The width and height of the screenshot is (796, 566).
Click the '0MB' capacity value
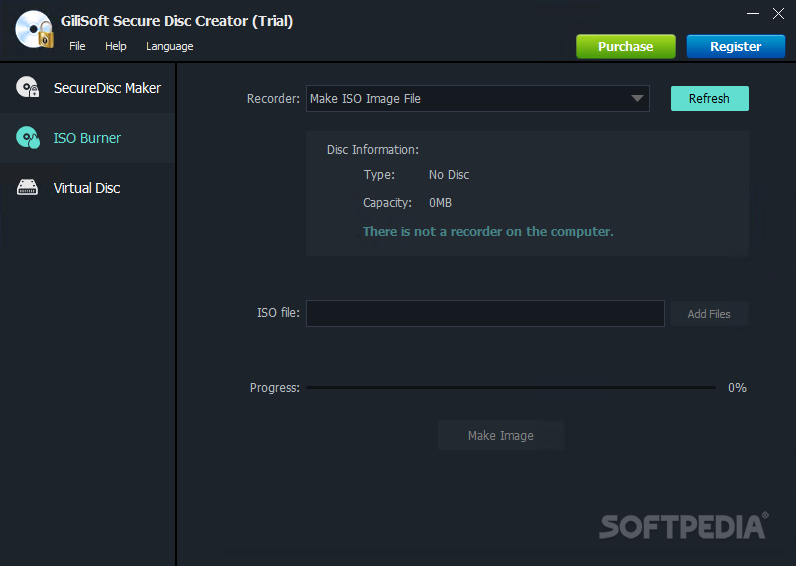pos(440,203)
